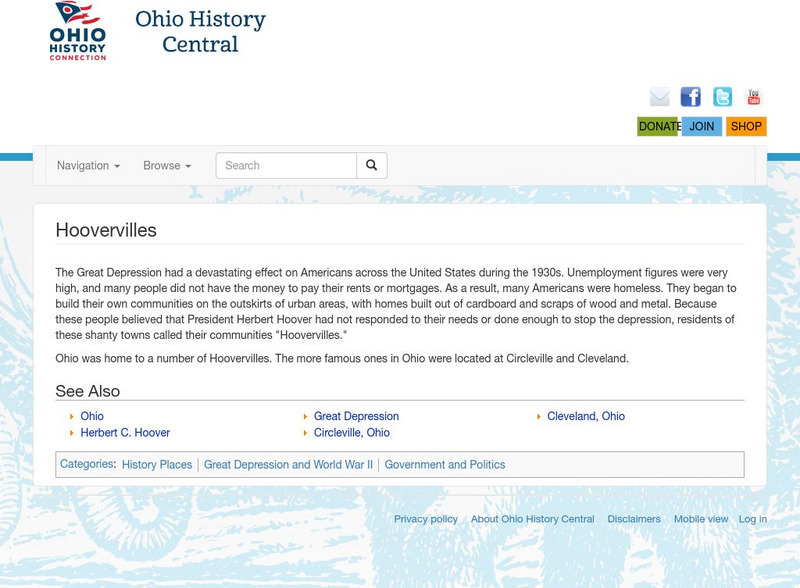
Task: Visit the Cleveland, Ohio link
Action: coord(586,416)
